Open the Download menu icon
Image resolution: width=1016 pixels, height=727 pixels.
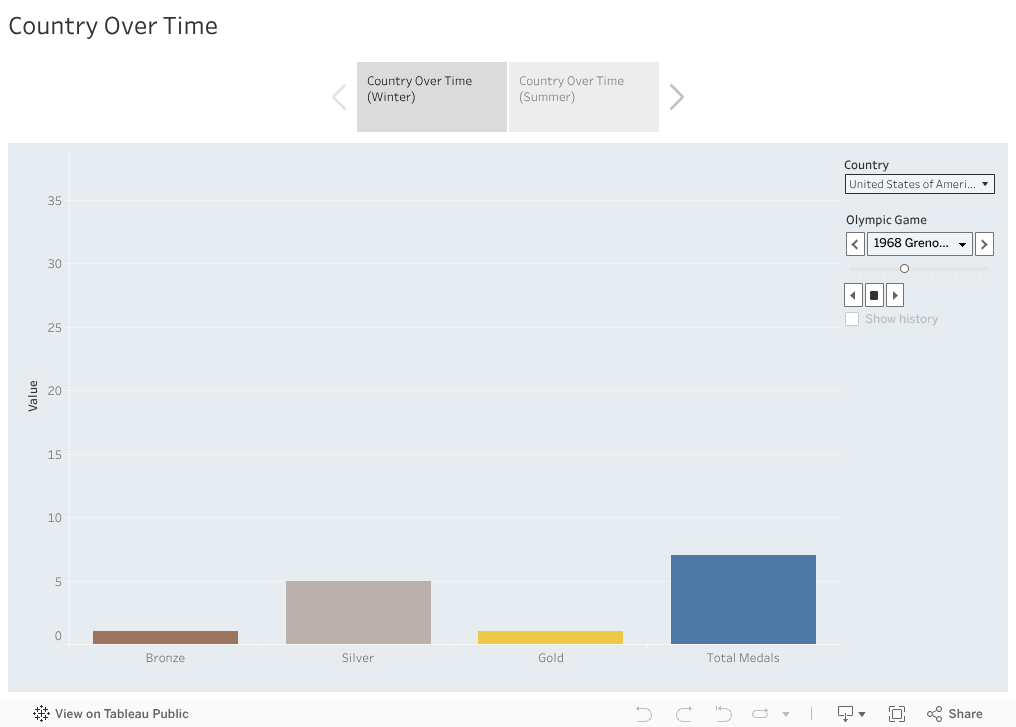pyautogui.click(x=850, y=714)
